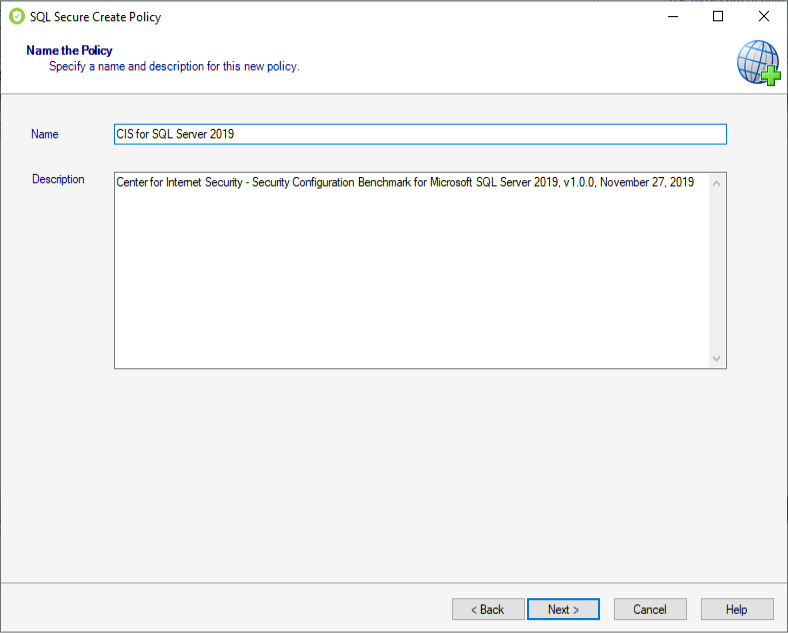This screenshot has width=788, height=633.
Task: Click the Name label
Action: coord(45,134)
